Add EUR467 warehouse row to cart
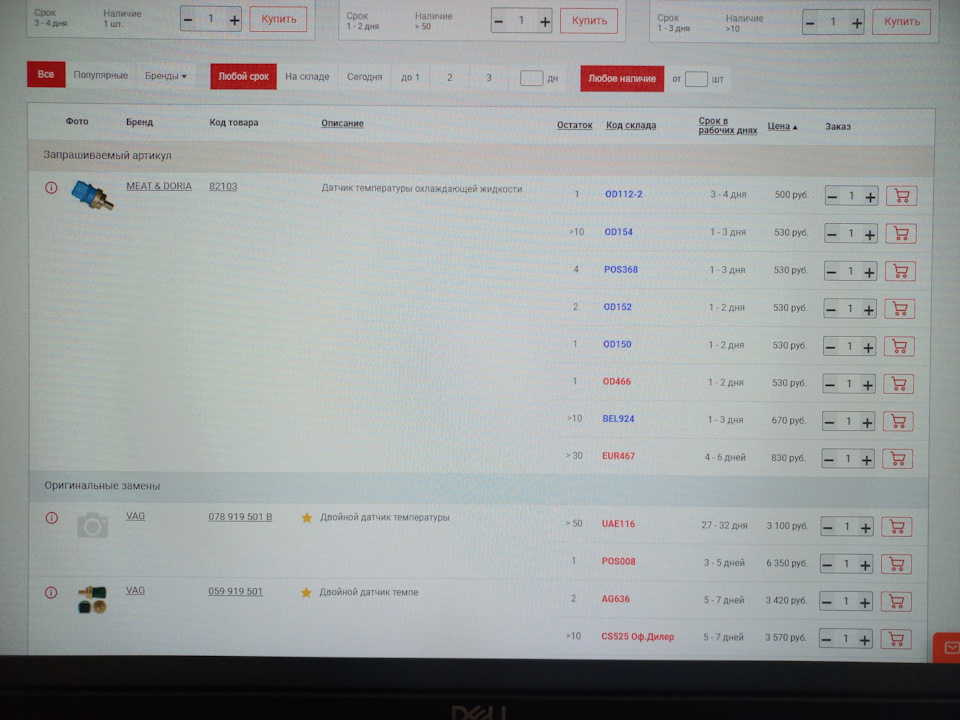960x720 pixels. pos(898,459)
